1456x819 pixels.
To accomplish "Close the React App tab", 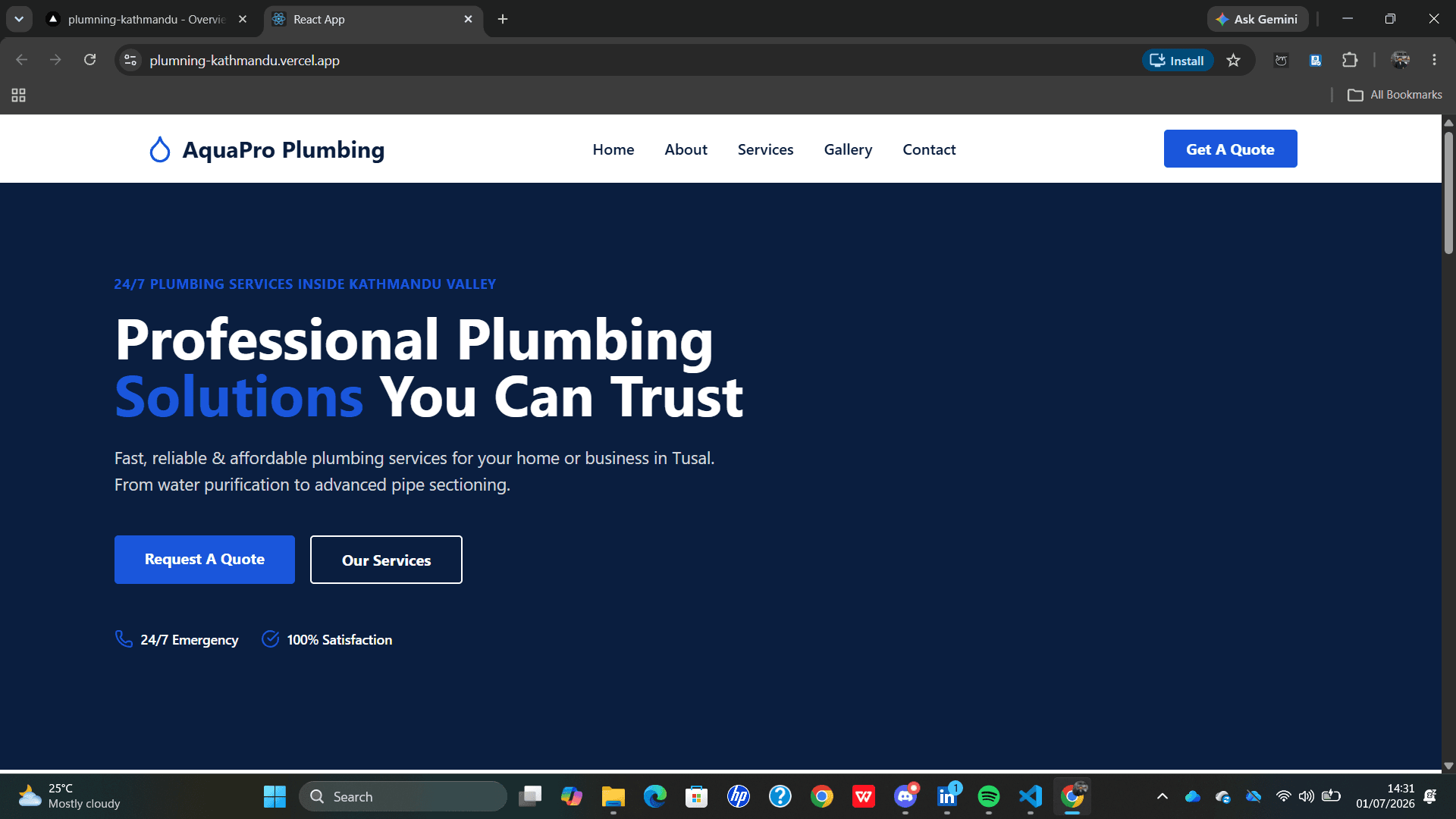I will point(468,19).
